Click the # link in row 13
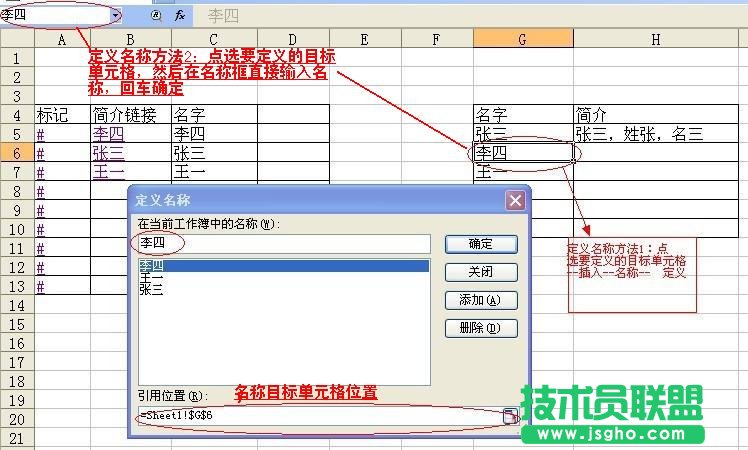Screen dimensions: 748x450 41,287
